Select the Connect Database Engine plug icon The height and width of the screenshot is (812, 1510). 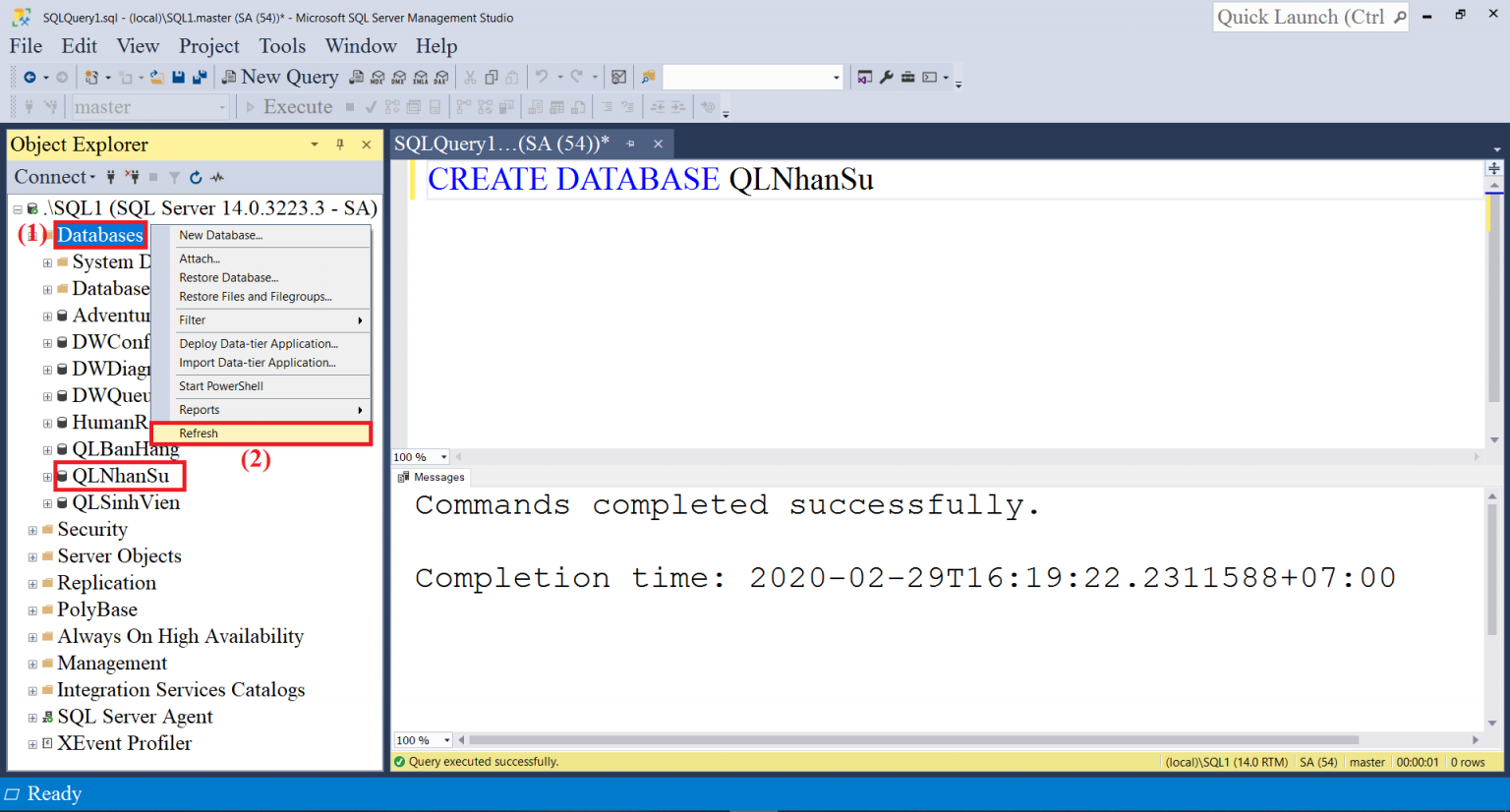(x=111, y=177)
